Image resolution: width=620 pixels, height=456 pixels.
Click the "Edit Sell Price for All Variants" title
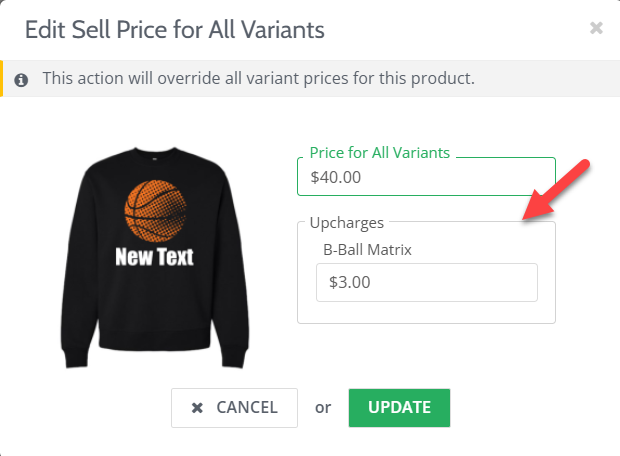(x=175, y=29)
